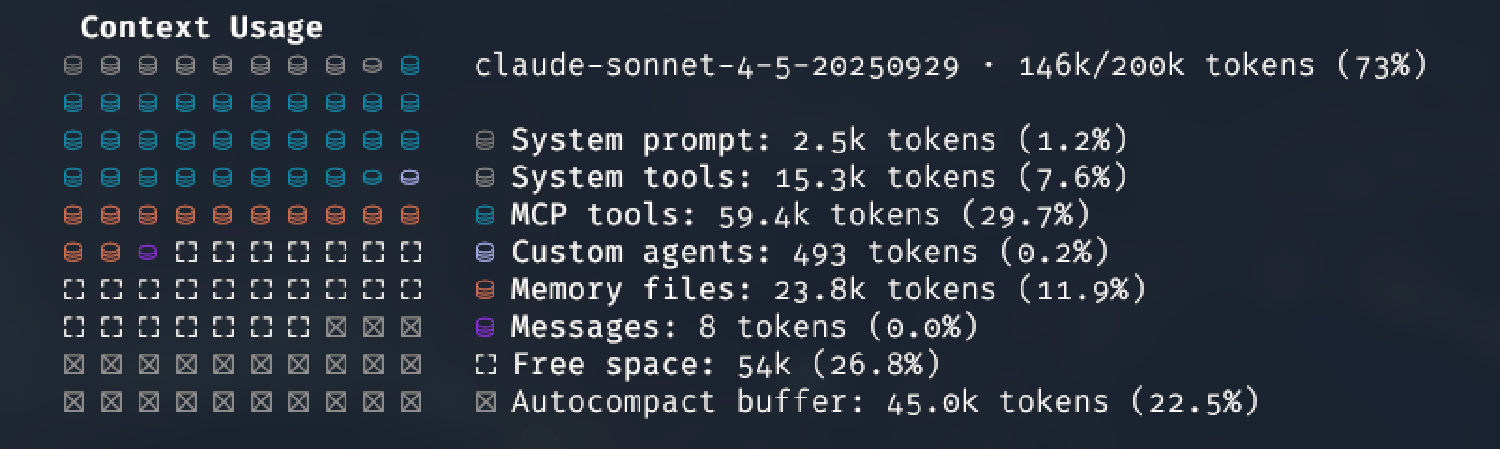Click the dashed Free space legend icon
Image resolution: width=1500 pixels, height=449 pixels.
click(485, 366)
